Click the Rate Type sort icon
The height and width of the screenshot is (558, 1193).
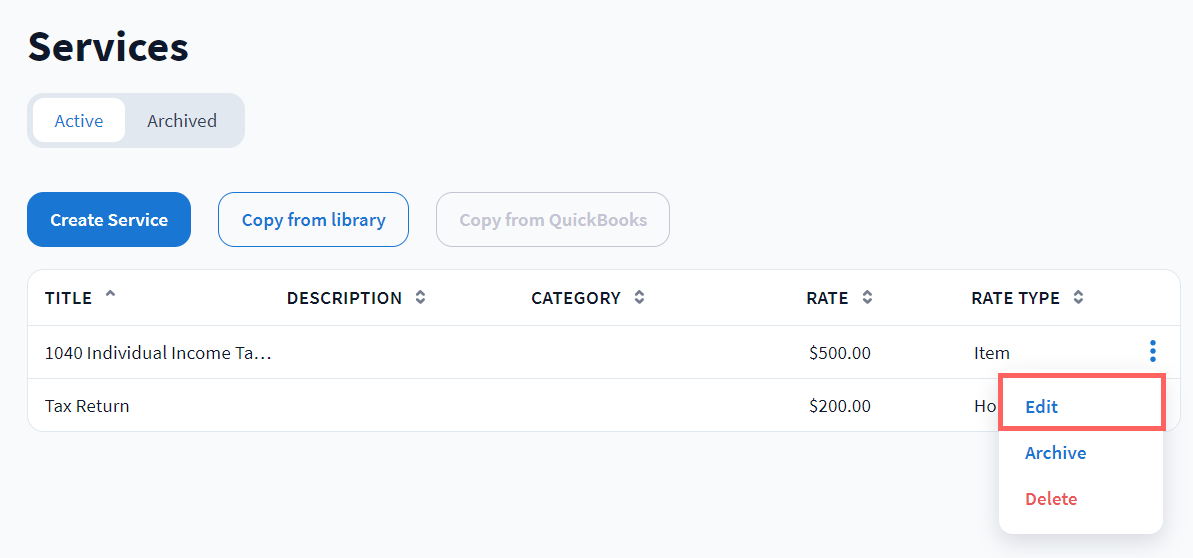[1078, 298]
